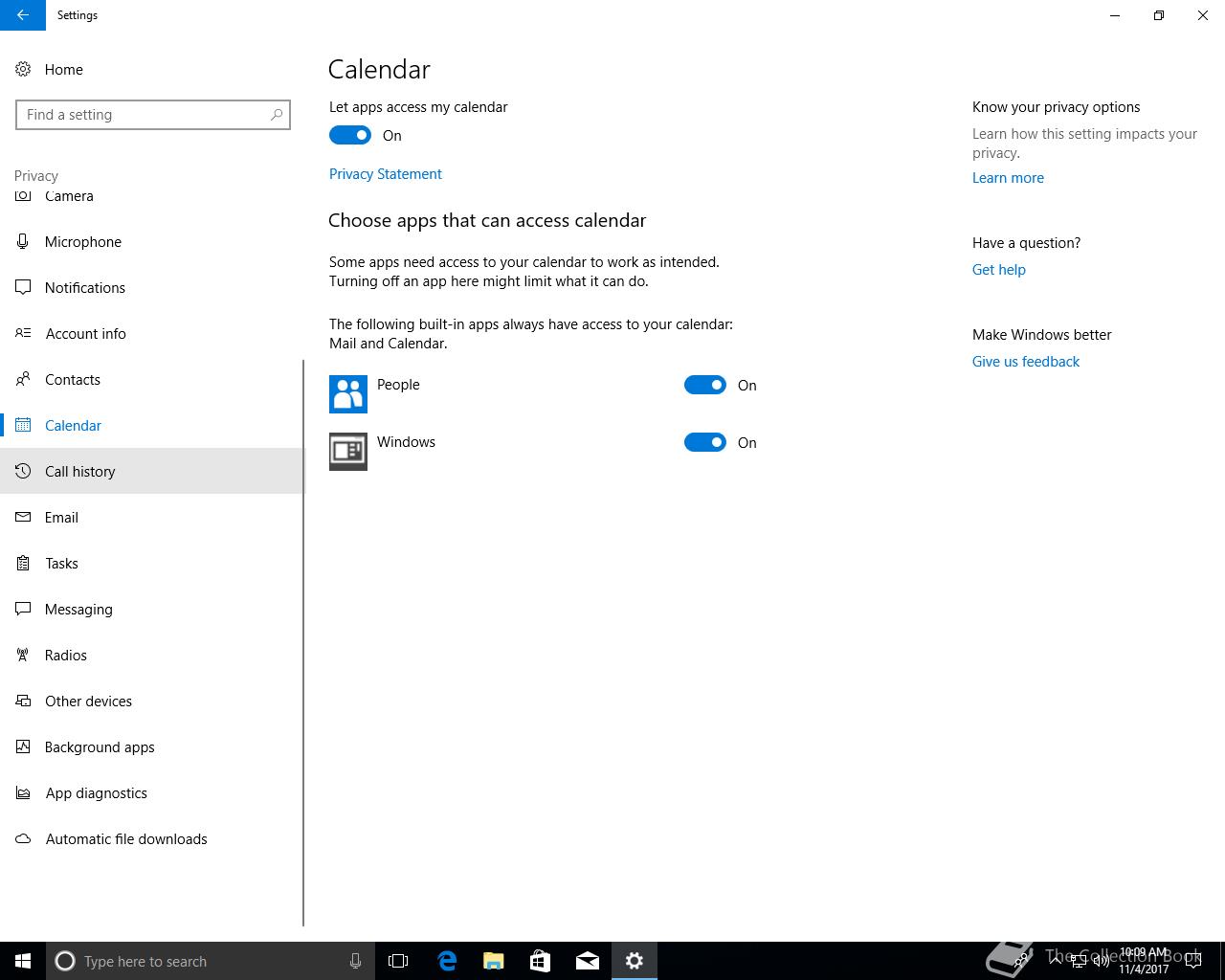Click the search magnifier icon in Find a setting
The height and width of the screenshot is (980, 1225).
click(x=277, y=115)
